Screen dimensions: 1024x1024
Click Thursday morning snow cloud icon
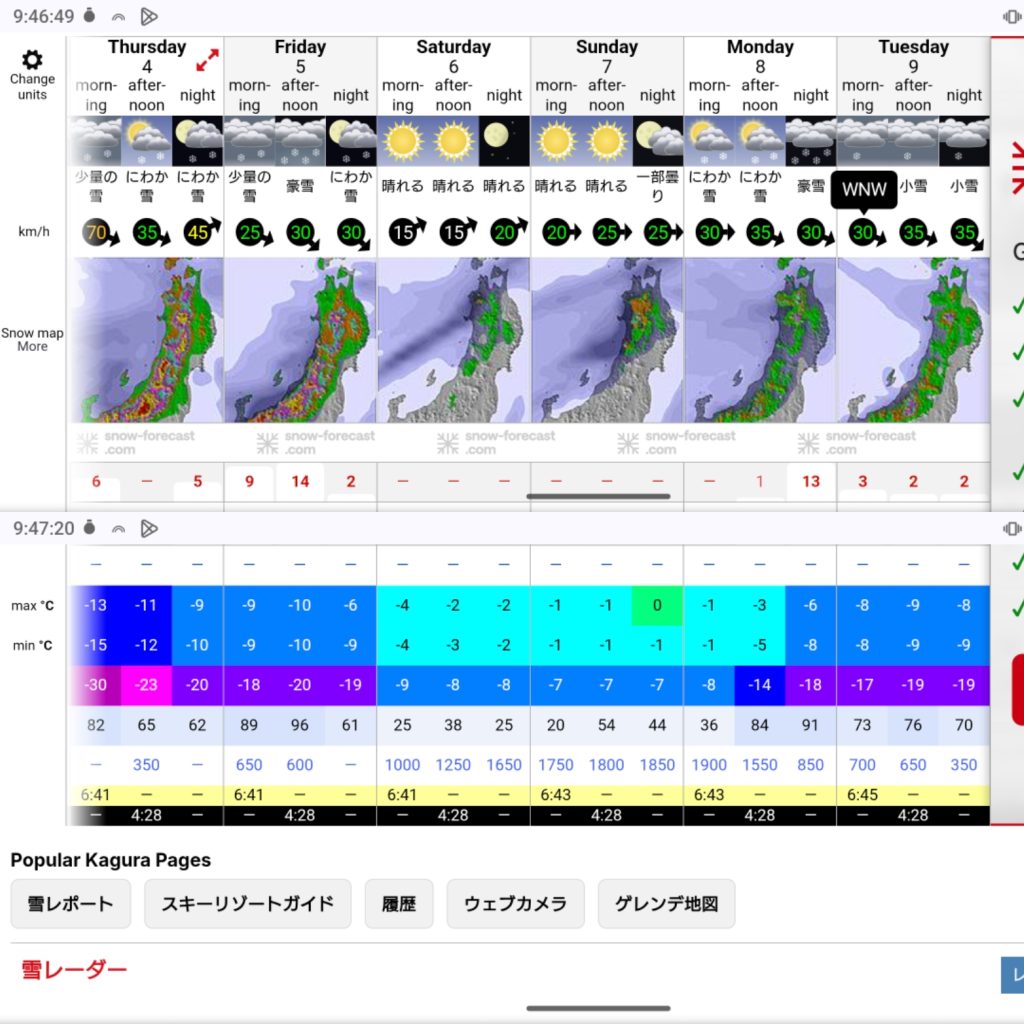click(x=96, y=141)
